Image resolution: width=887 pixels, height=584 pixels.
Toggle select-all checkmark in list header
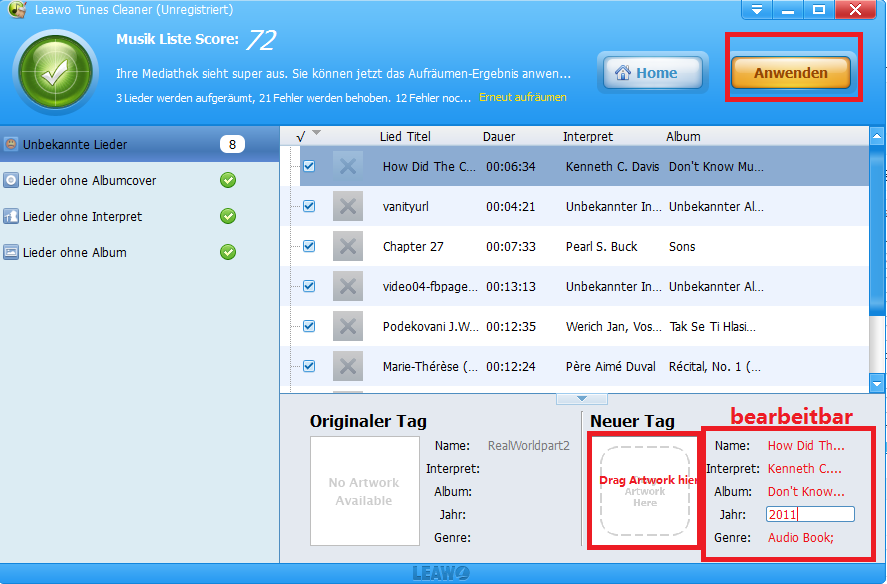[301, 136]
